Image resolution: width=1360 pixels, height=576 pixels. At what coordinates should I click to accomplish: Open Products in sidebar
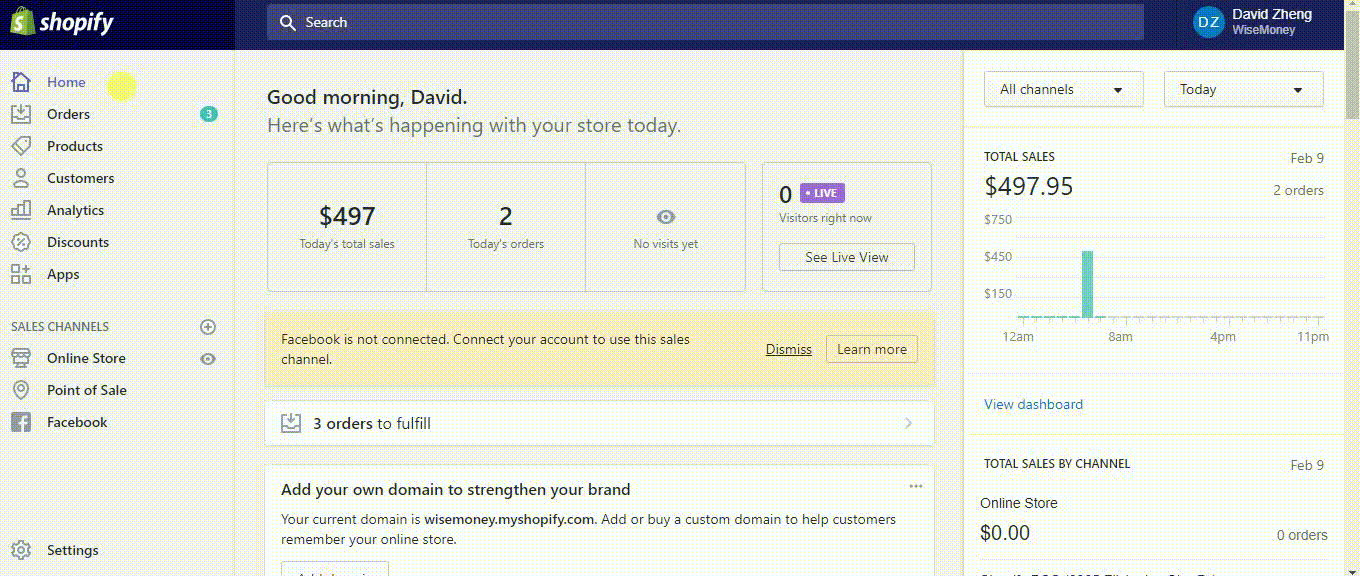[75, 146]
